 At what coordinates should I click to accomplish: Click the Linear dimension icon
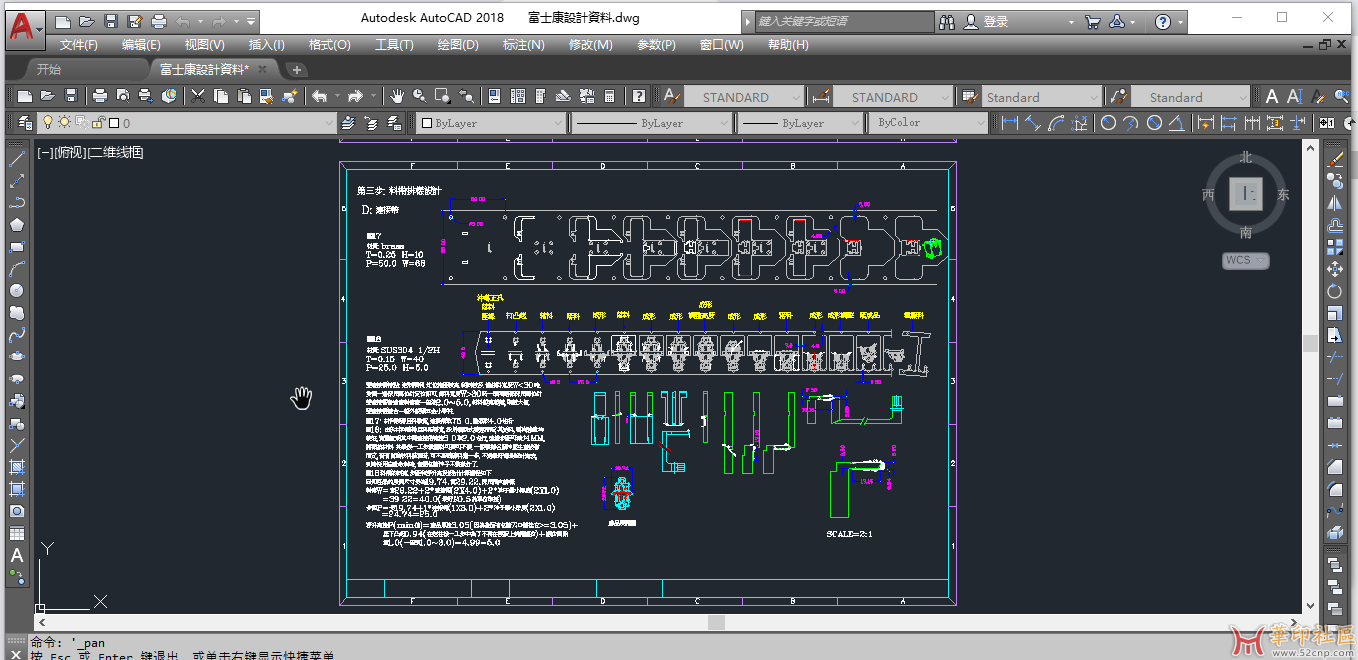click(1010, 123)
